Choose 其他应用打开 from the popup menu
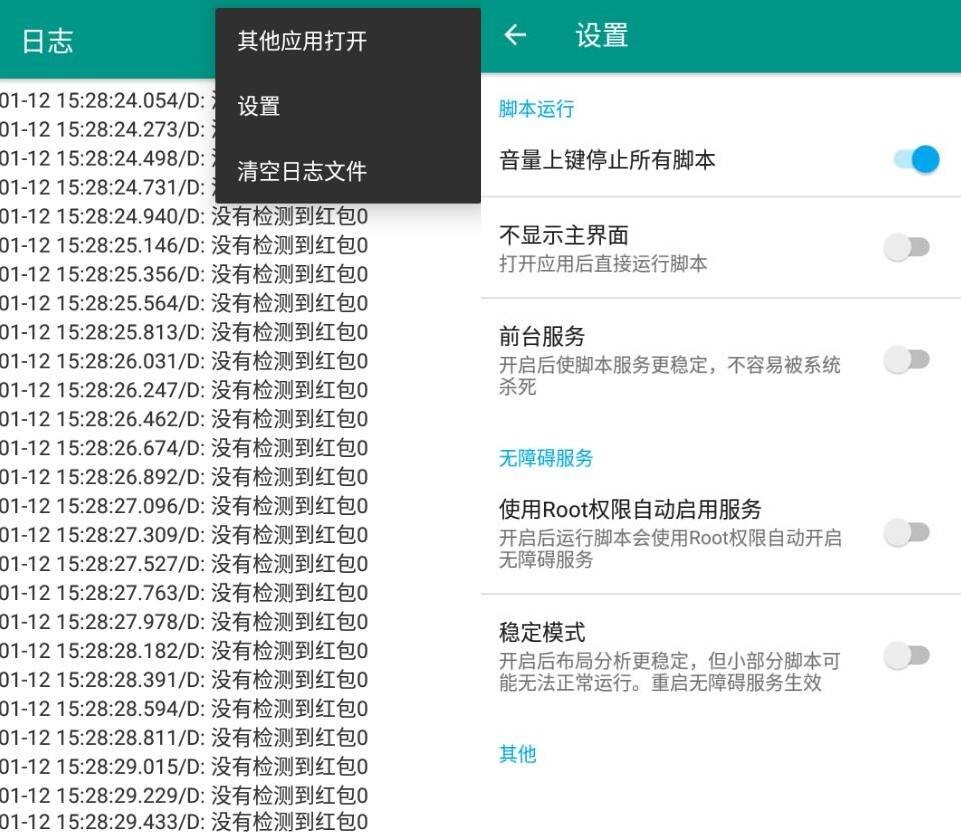Screen dimensions: 961x834 pos(302,41)
